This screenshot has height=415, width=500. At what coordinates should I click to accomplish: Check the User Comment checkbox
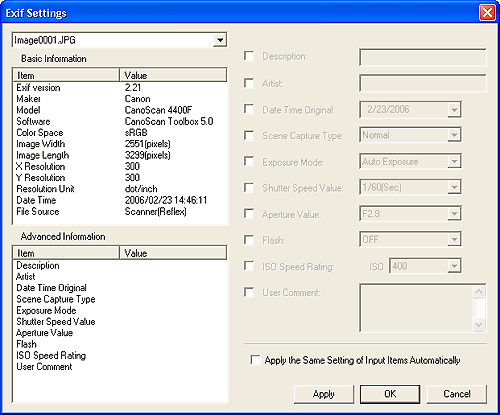[249, 292]
